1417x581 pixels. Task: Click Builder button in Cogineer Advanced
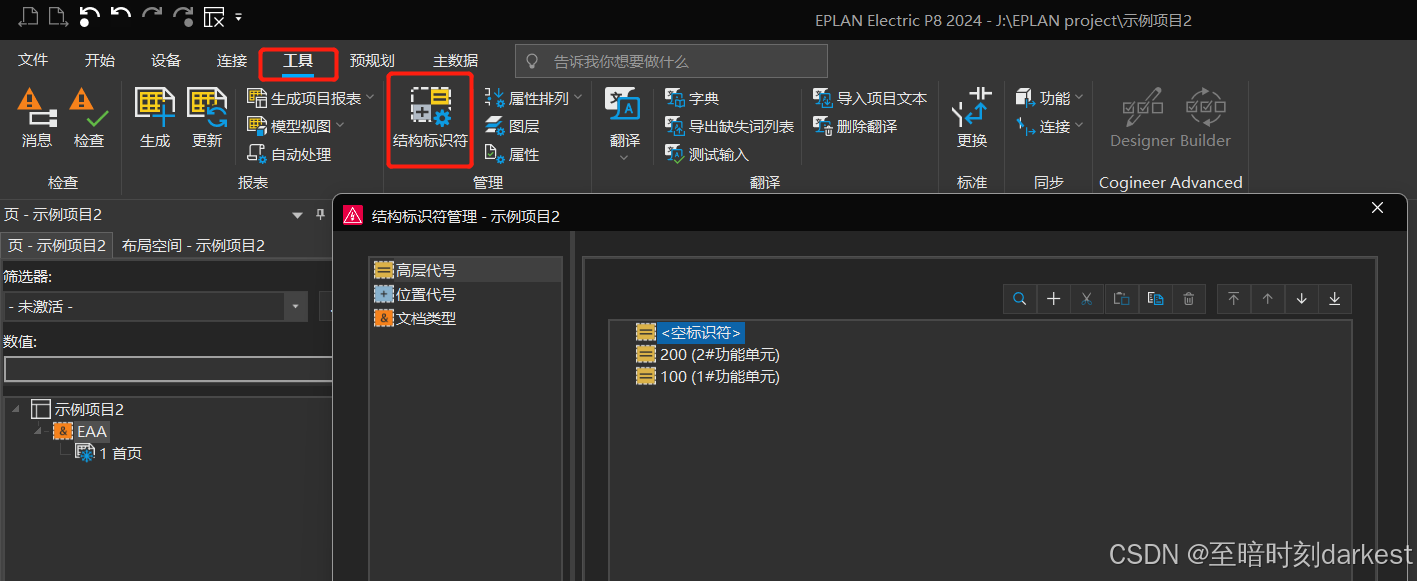(1205, 117)
